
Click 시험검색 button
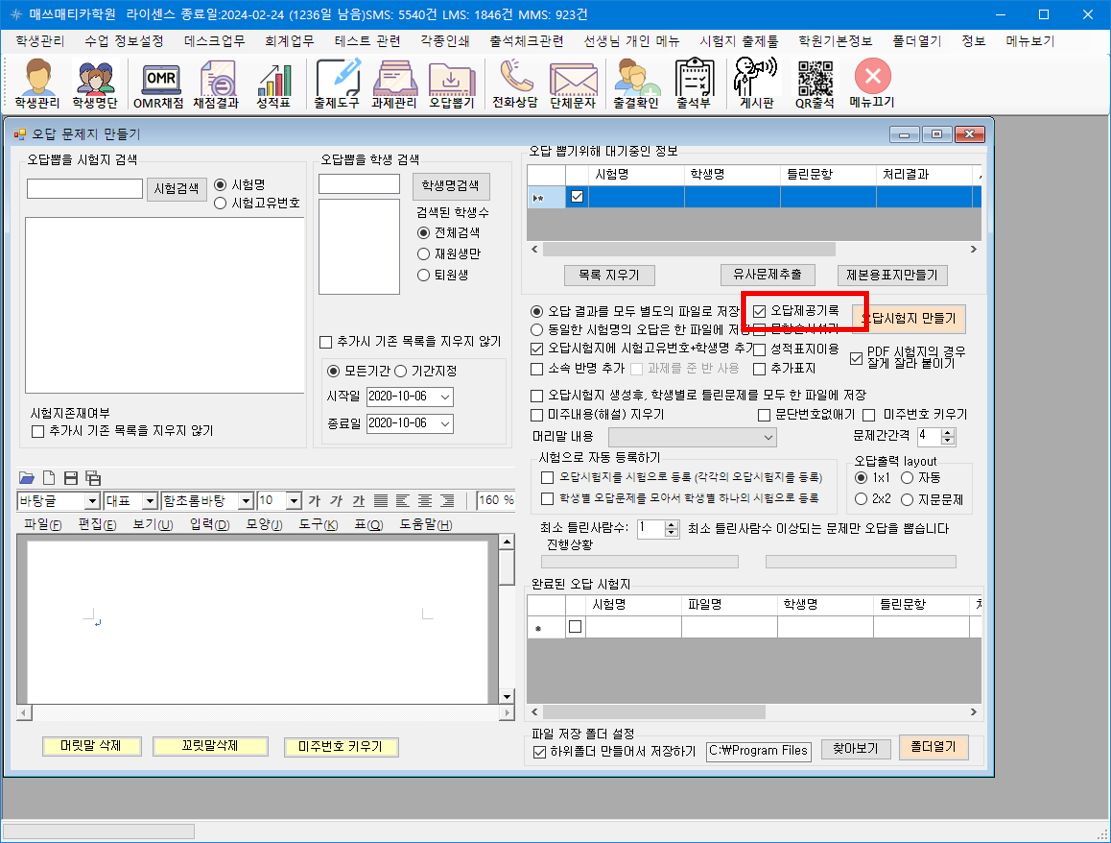pyautogui.click(x=176, y=189)
